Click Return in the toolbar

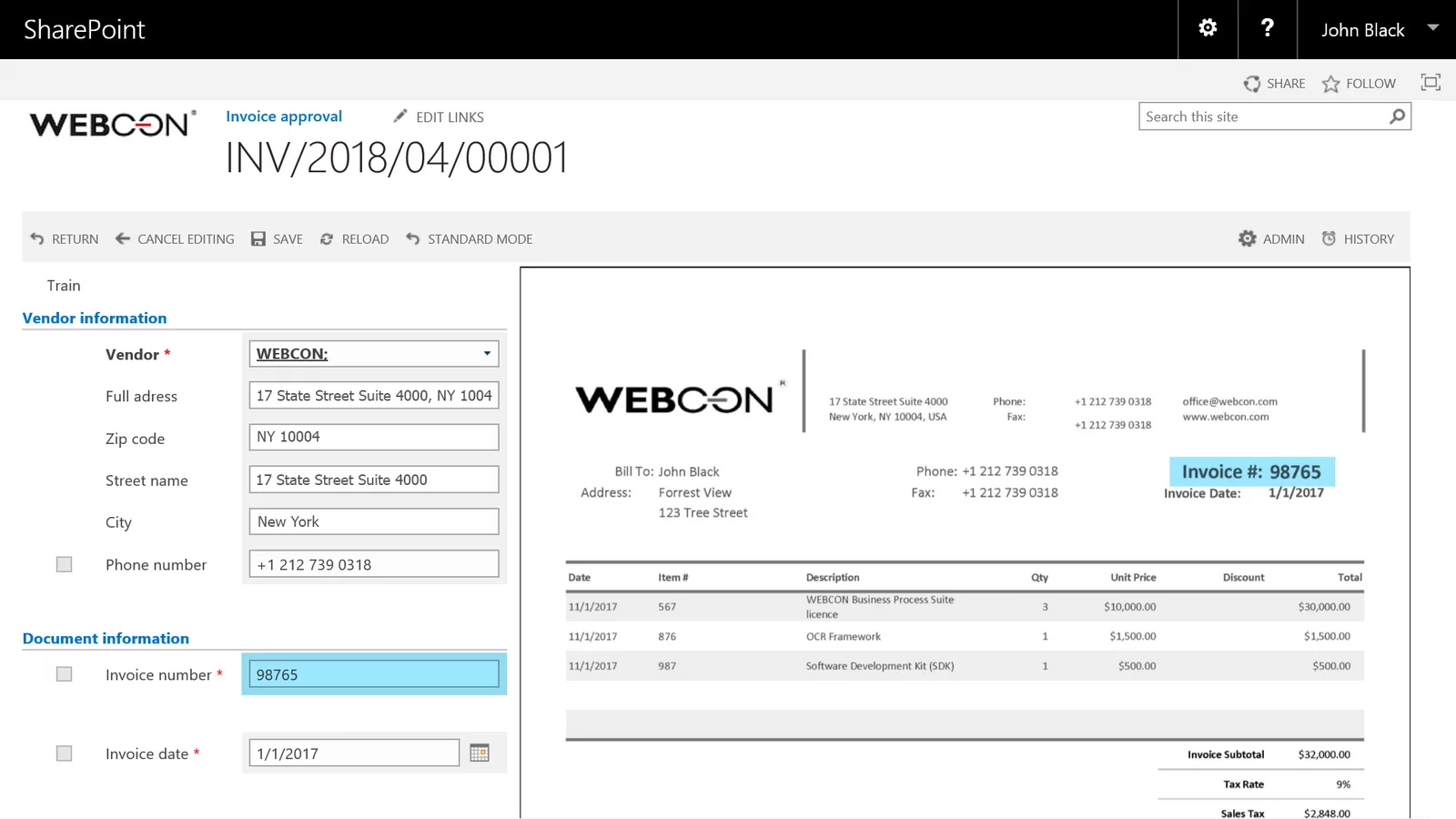[64, 238]
